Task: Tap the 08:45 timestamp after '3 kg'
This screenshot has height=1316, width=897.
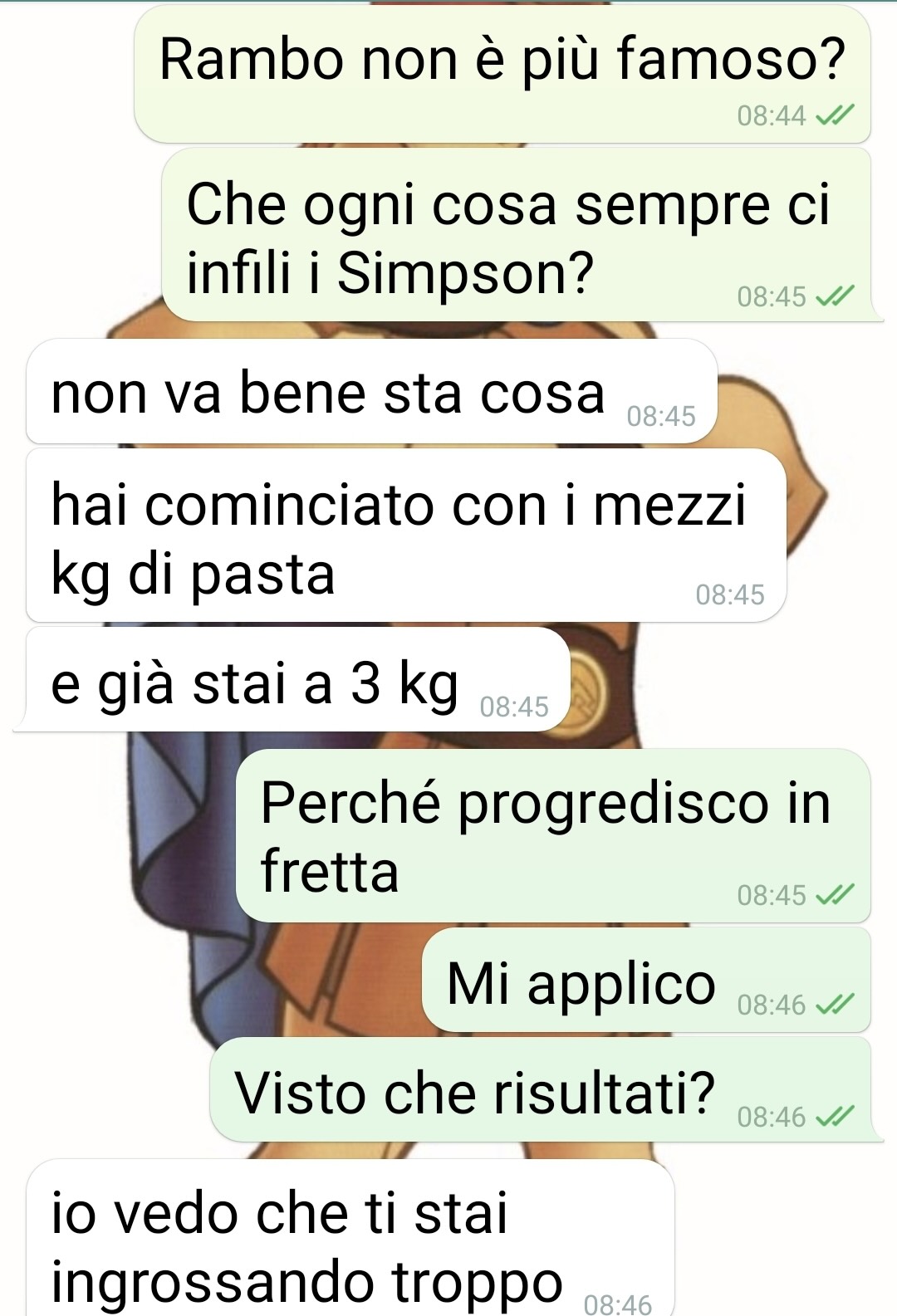Action: 514,707
